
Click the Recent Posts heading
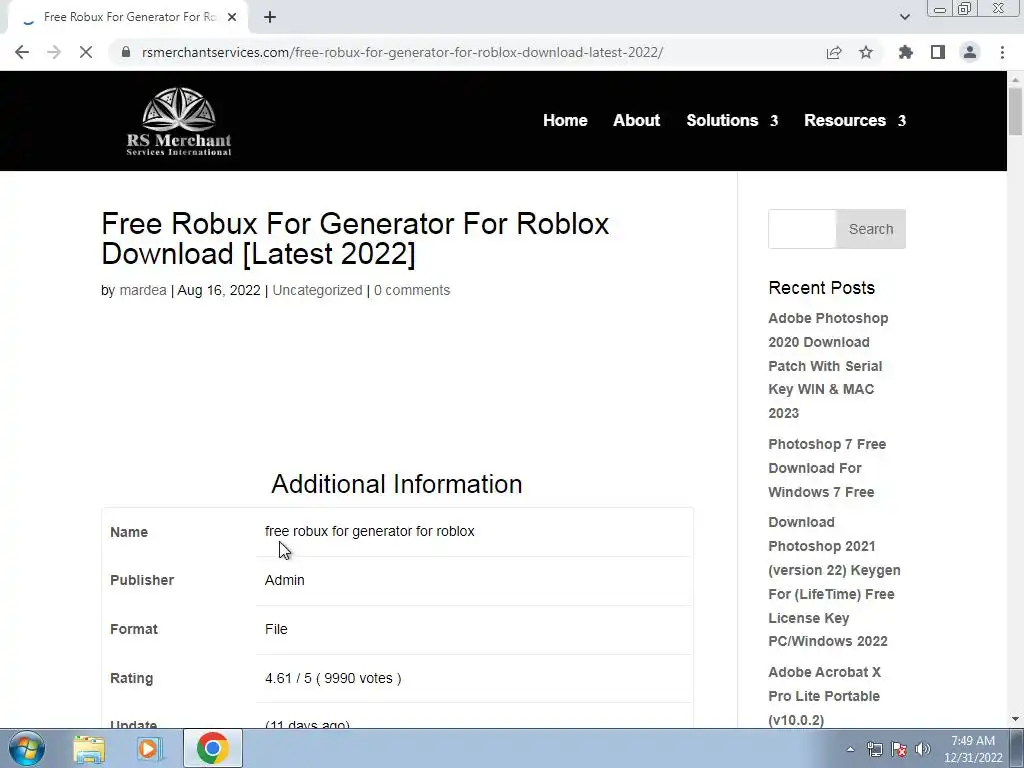[822, 287]
